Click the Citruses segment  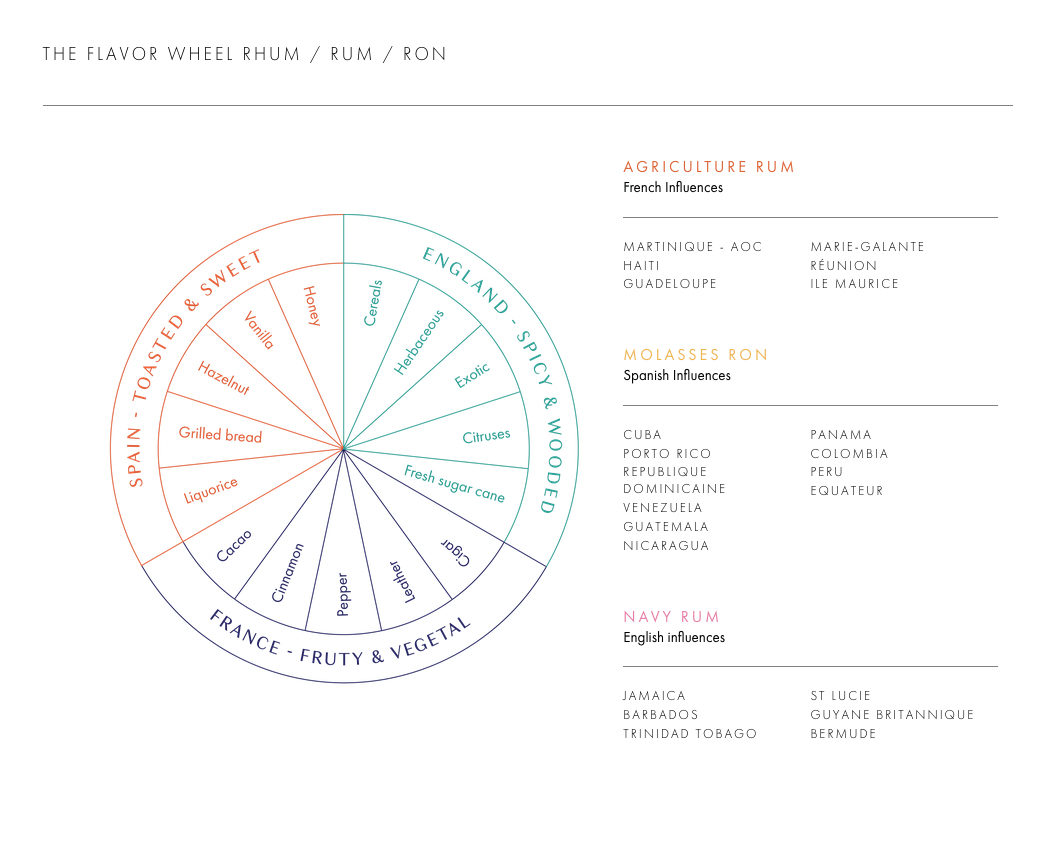(x=486, y=436)
